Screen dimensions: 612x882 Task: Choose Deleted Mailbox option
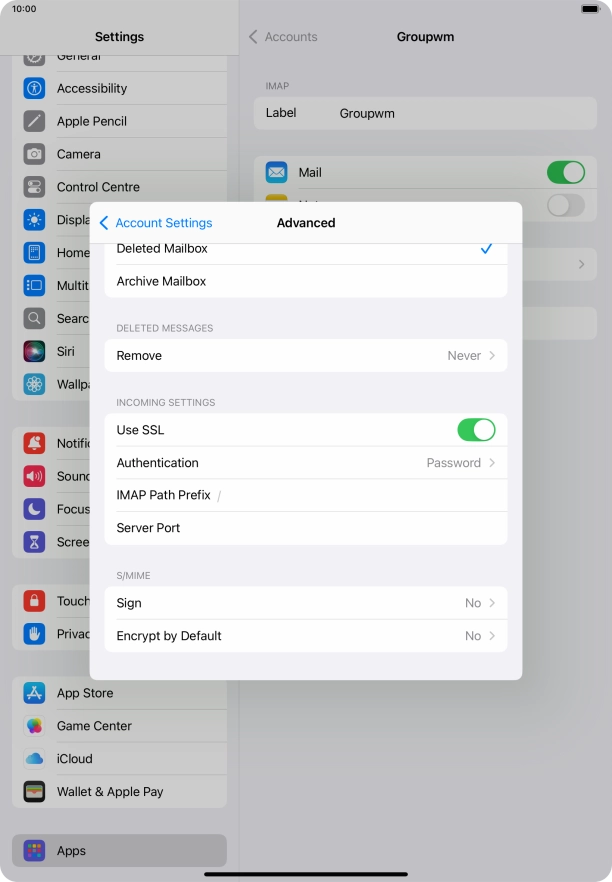coord(305,250)
